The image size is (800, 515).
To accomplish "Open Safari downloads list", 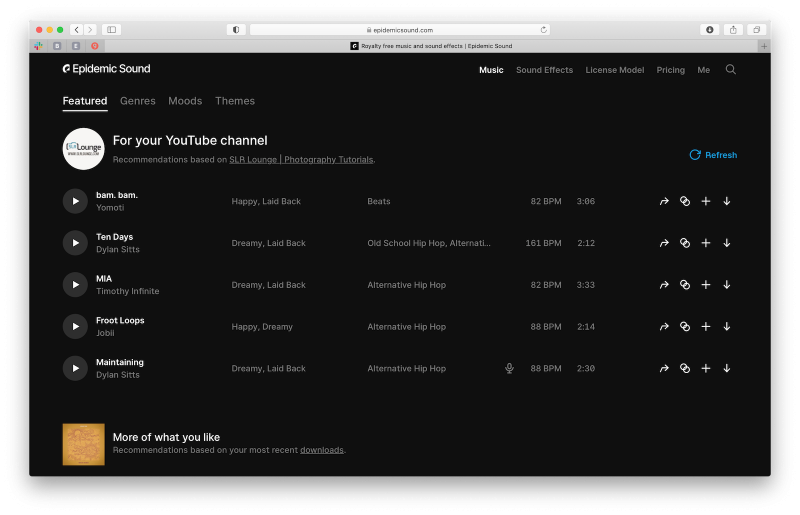I will pos(710,30).
